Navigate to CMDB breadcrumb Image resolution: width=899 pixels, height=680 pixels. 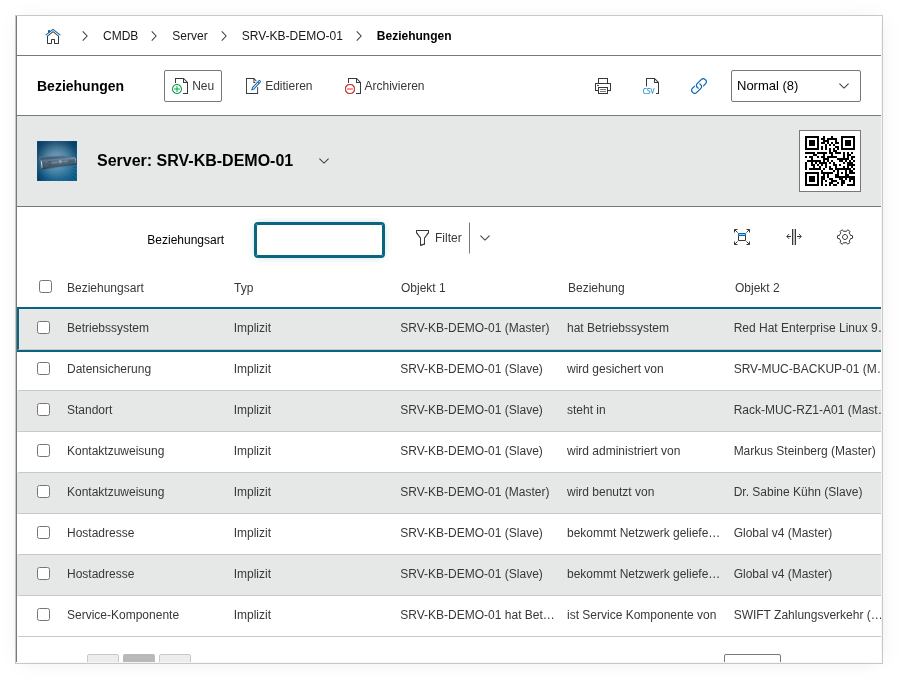pos(120,36)
